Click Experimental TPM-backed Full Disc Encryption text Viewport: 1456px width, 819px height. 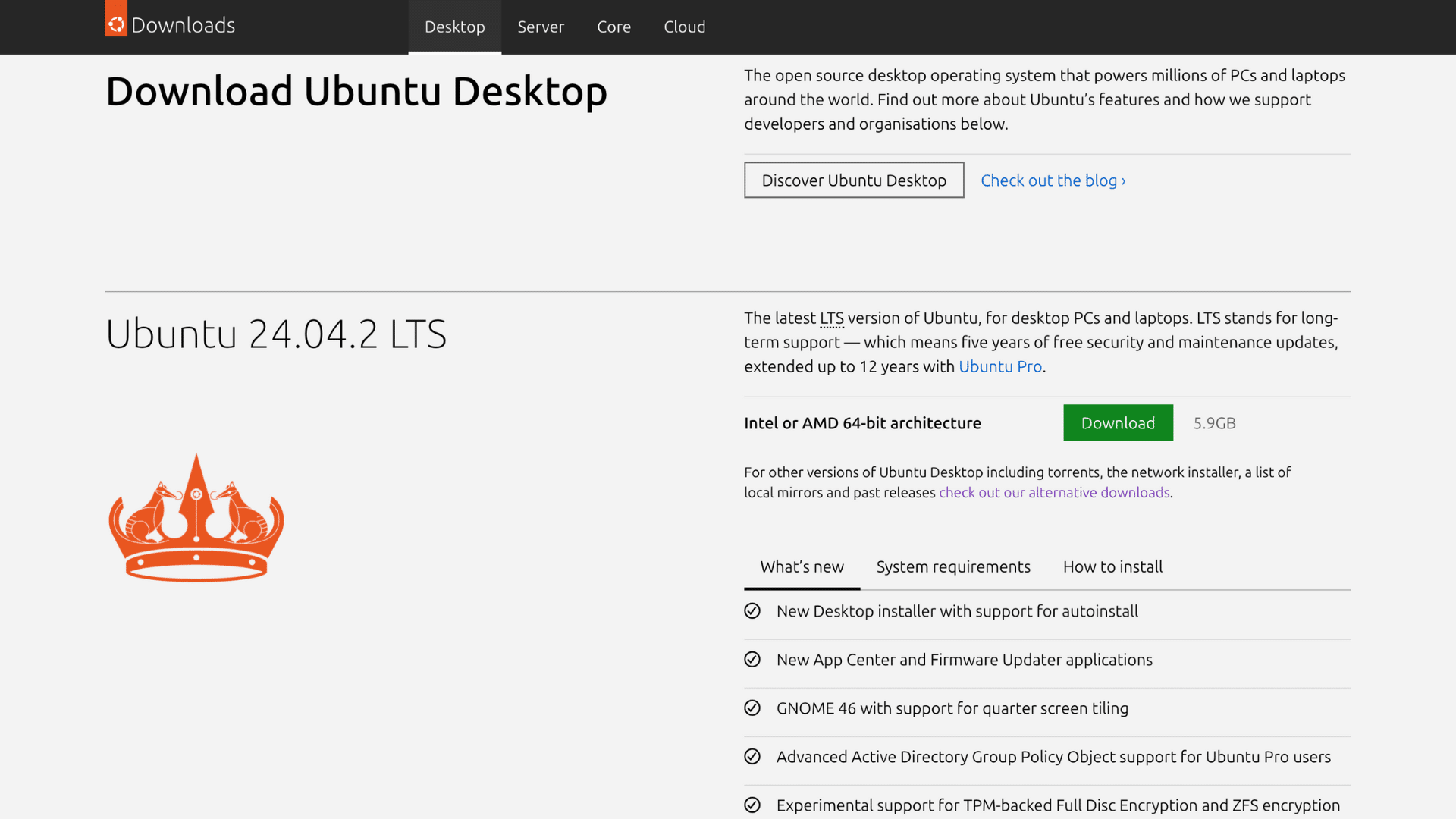coord(1058,805)
